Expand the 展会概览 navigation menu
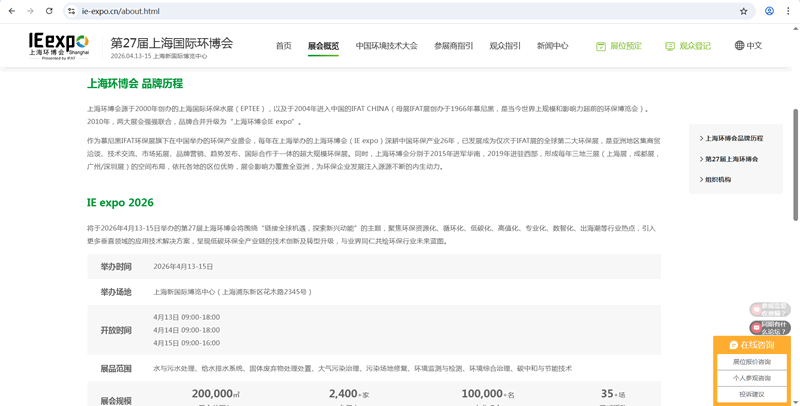 pos(323,46)
